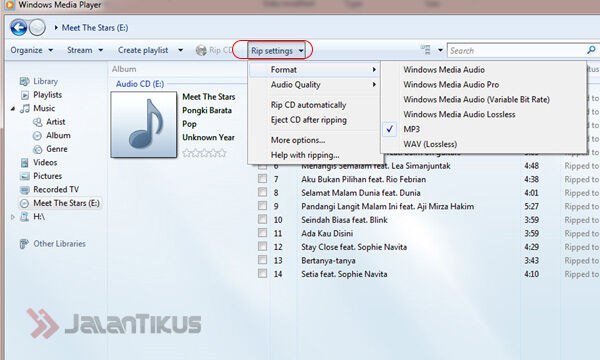Check the box for track 8
600x360 pixels.
click(262, 192)
